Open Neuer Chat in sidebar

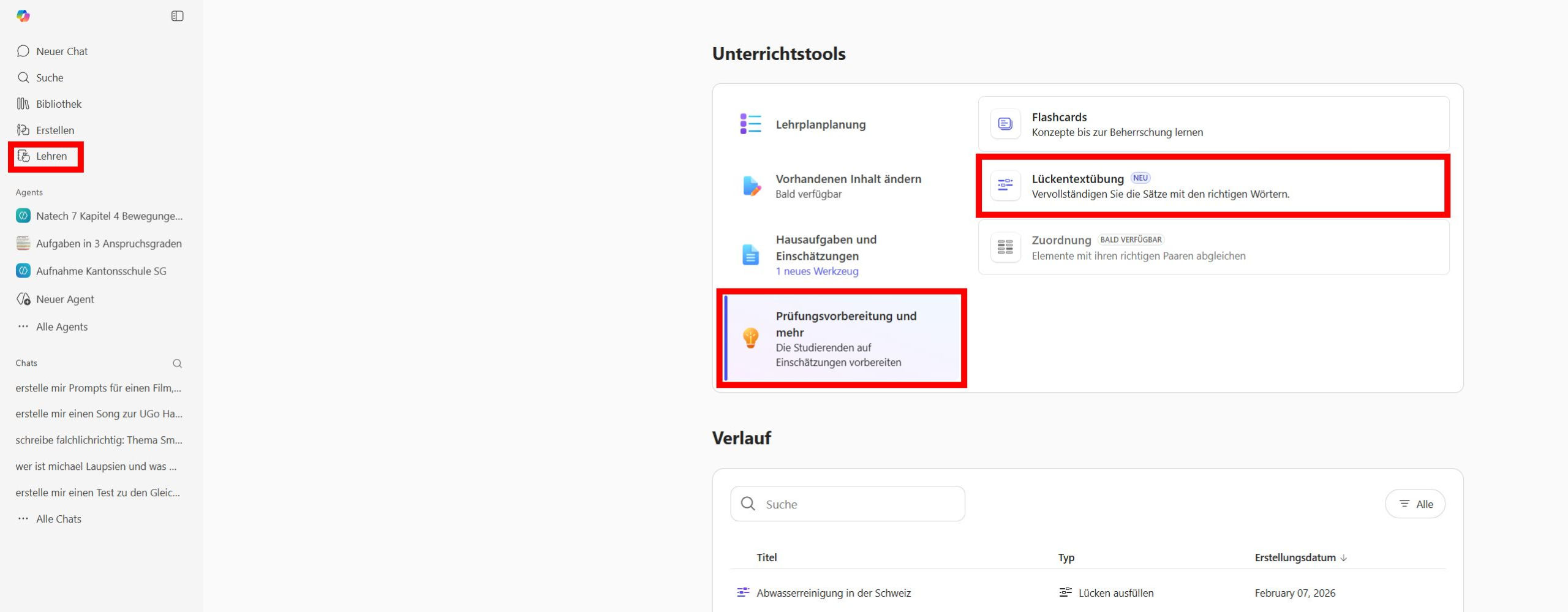pos(61,51)
